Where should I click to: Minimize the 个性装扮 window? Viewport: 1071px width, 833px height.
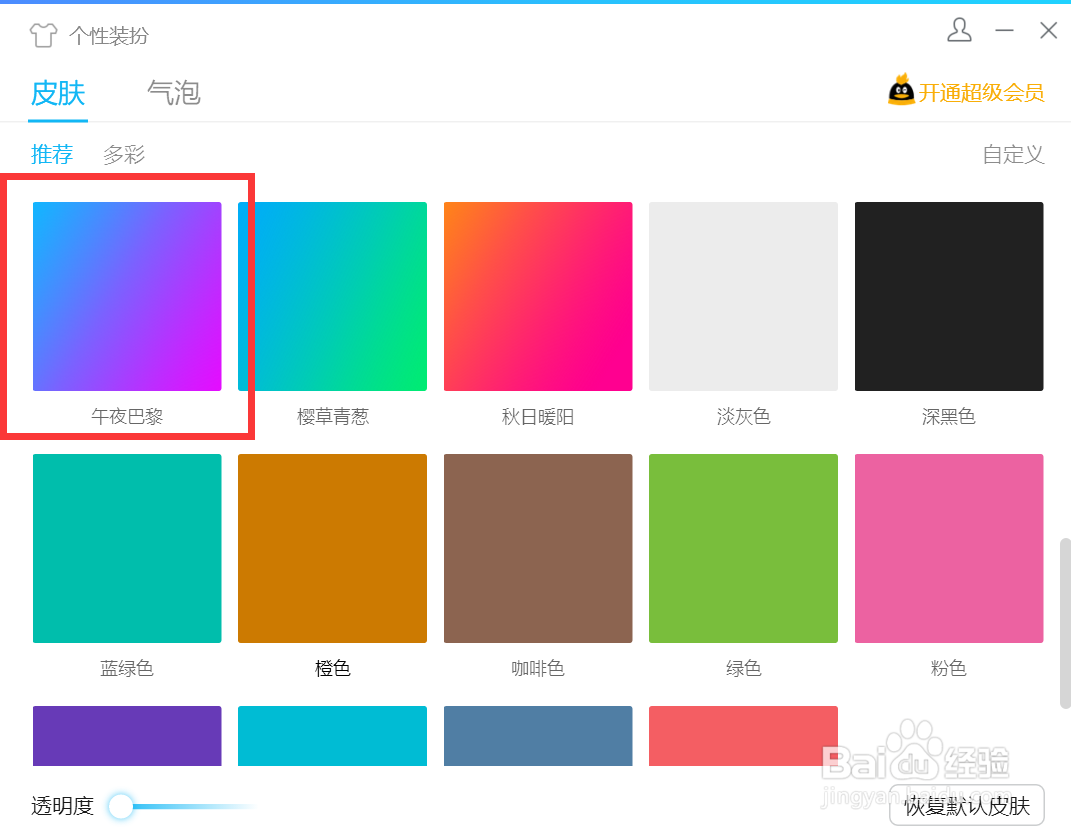1004,30
